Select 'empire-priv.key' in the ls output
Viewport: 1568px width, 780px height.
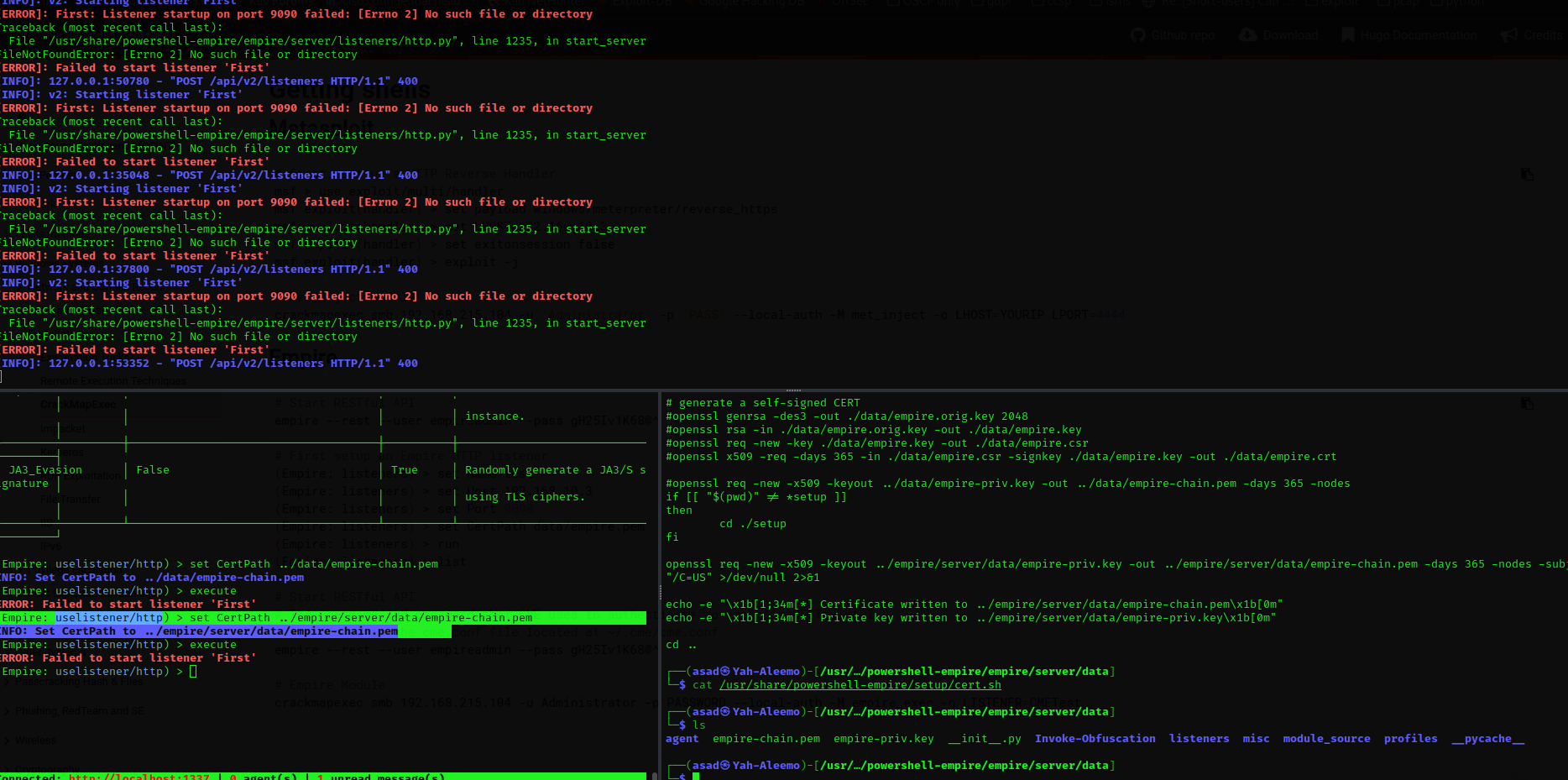click(884, 739)
